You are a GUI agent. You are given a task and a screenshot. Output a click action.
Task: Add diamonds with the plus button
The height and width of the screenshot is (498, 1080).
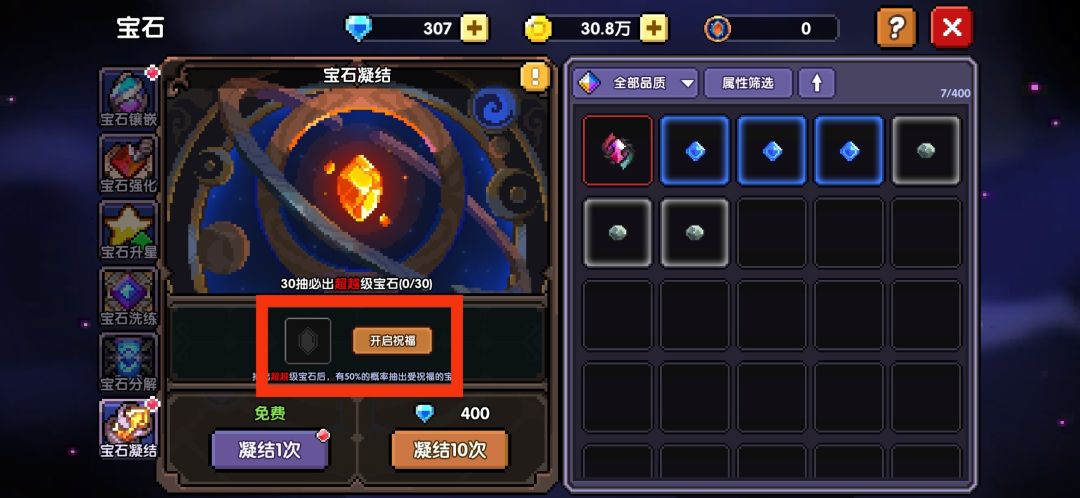[474, 28]
